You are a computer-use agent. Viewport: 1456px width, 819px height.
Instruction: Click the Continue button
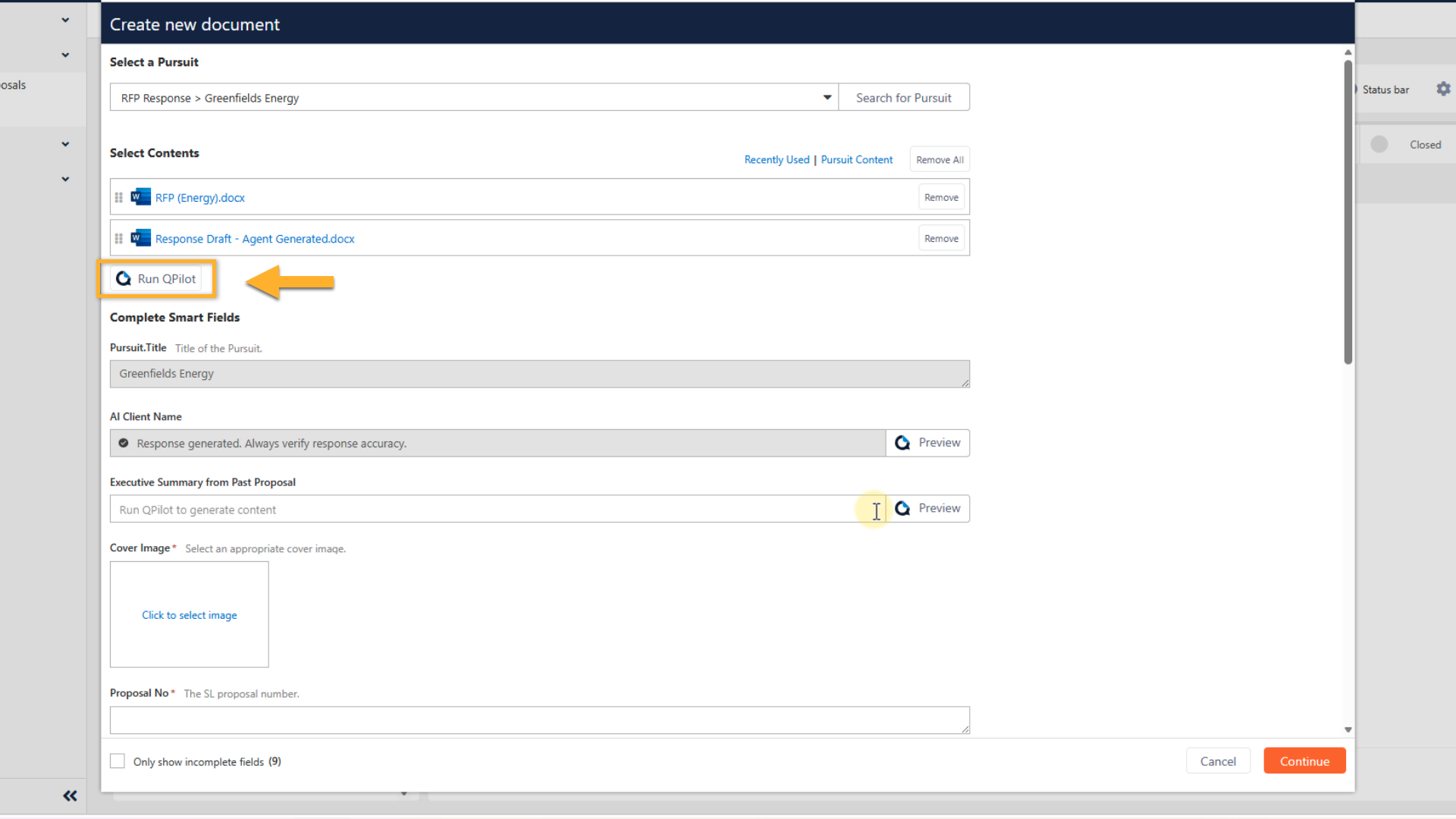coord(1304,761)
